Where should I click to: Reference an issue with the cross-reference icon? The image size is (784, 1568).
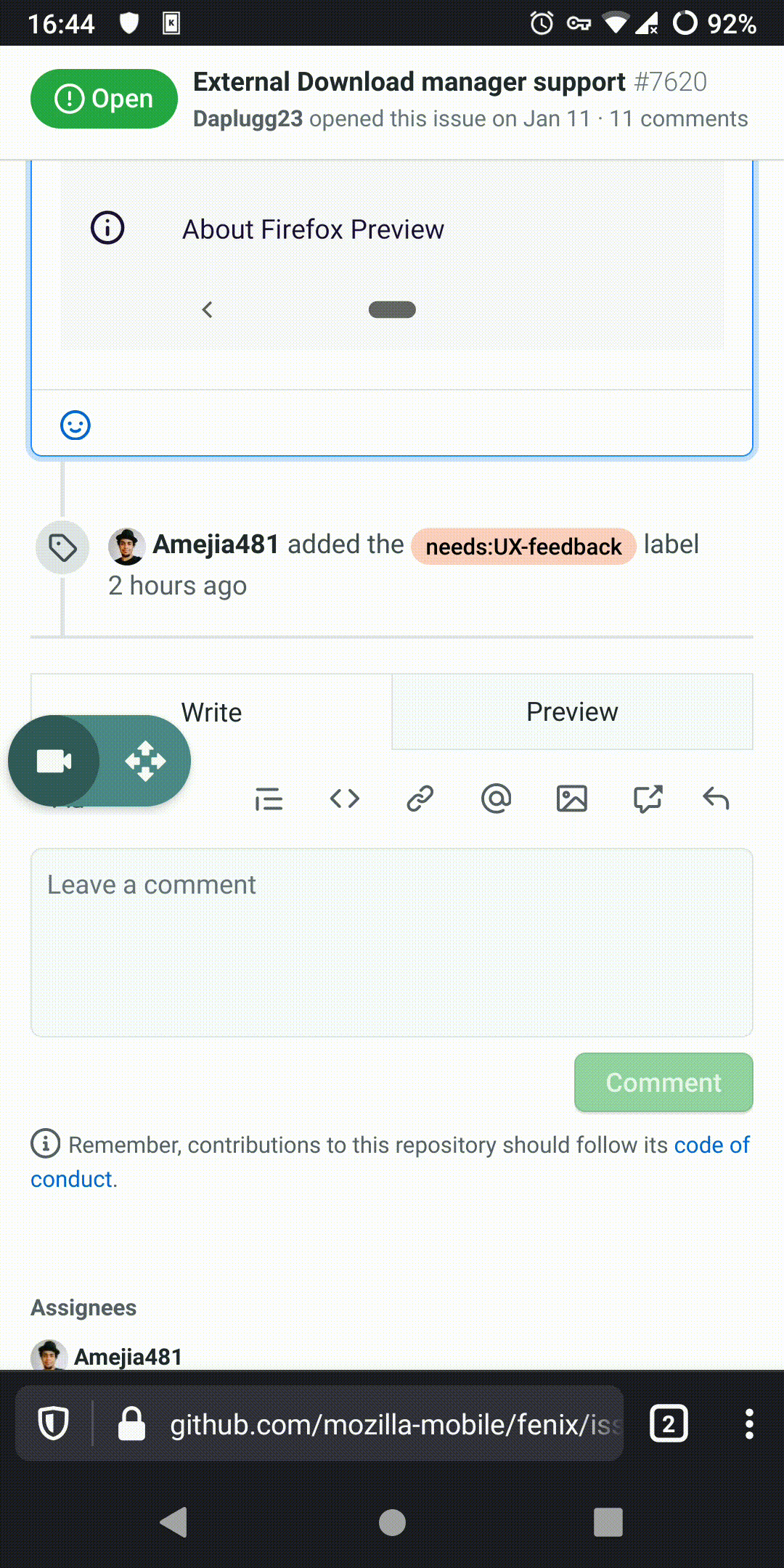click(x=648, y=799)
